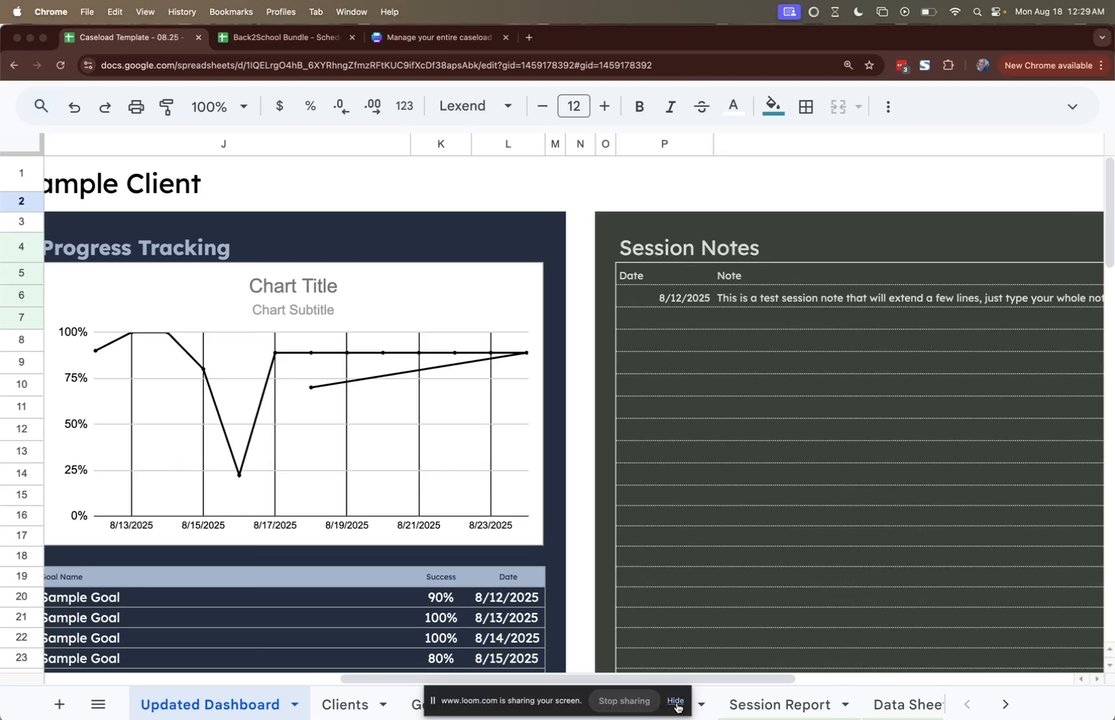Select the Updated Dashboard sheet tab

click(210, 704)
